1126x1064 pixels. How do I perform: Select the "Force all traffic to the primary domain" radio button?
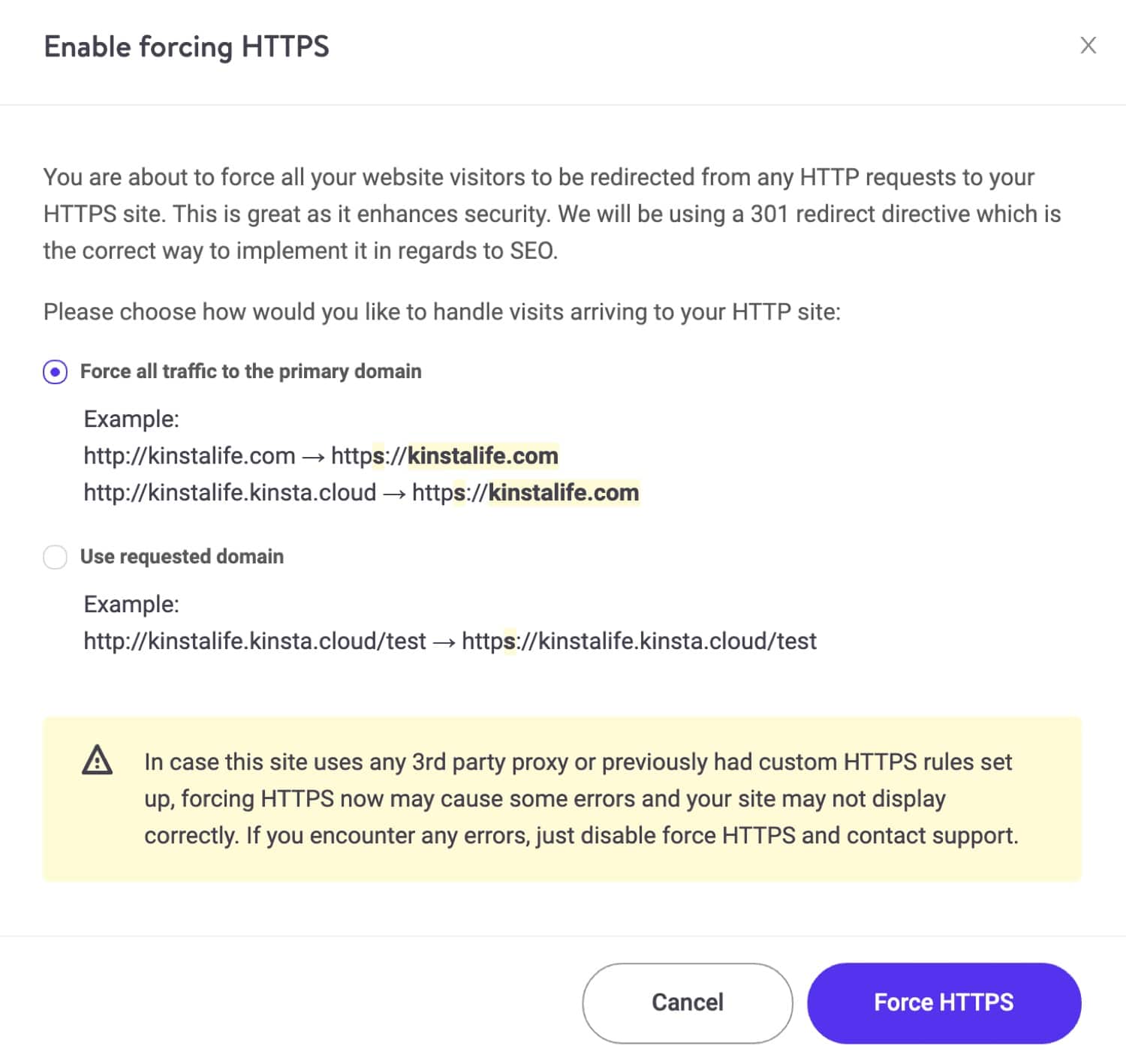click(55, 371)
